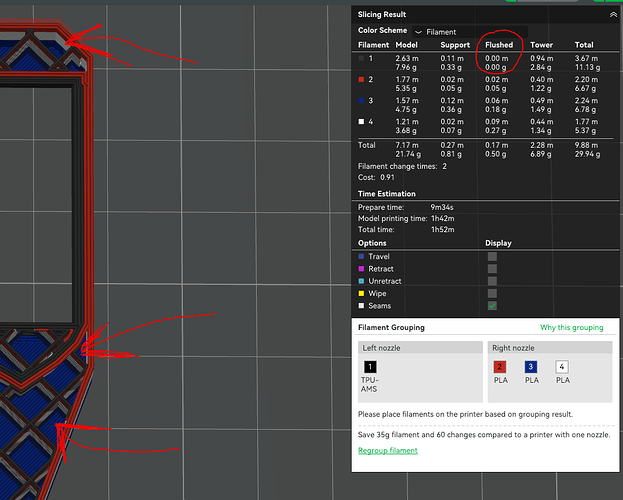Screen dimensions: 623x500
Task: Open the Color Scheme Filament dropdown
Action: [x=470, y=32]
